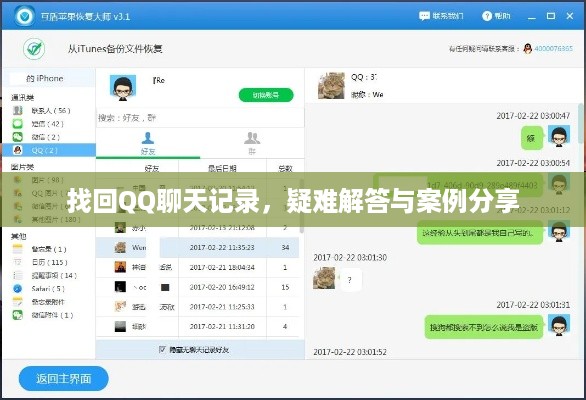The width and height of the screenshot is (586, 400).
Task: Click the total count 34 cell
Action: (285, 247)
